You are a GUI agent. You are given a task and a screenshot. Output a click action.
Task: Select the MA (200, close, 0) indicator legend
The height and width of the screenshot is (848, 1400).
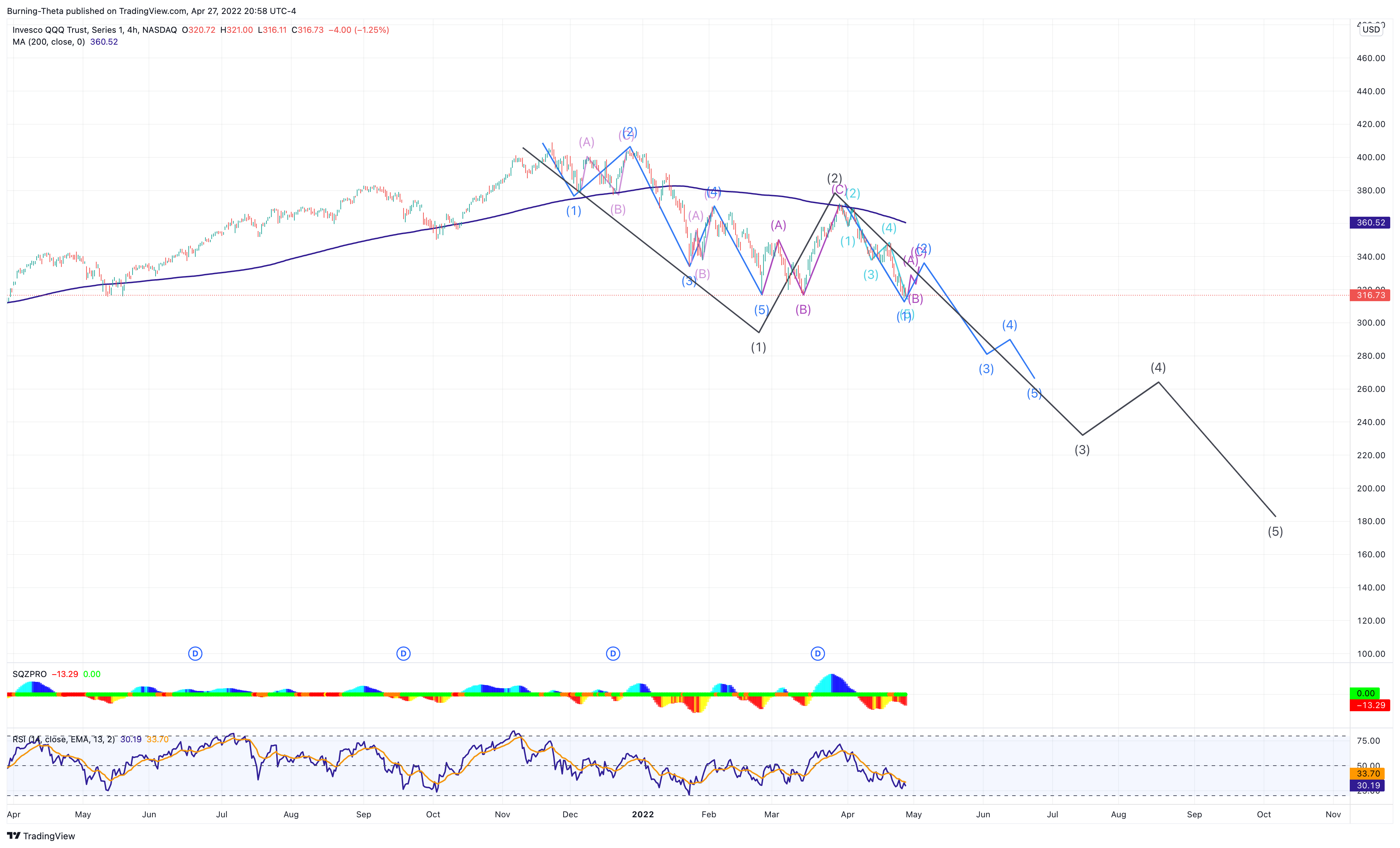pyautogui.click(x=49, y=42)
